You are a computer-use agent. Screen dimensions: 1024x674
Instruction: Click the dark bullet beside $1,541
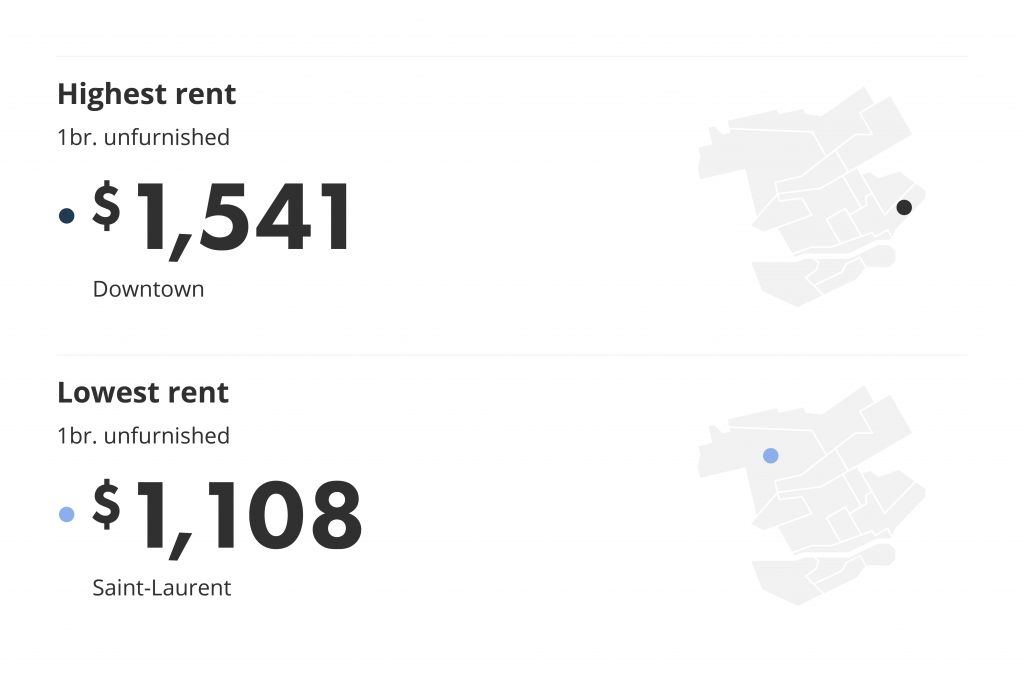tap(67, 216)
